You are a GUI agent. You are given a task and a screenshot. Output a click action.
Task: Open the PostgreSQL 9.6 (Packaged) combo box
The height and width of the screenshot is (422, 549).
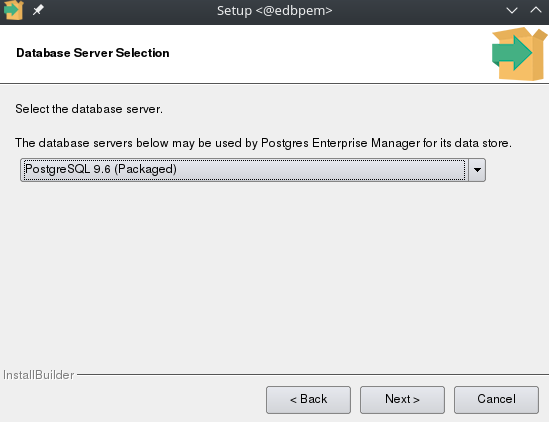253,170
